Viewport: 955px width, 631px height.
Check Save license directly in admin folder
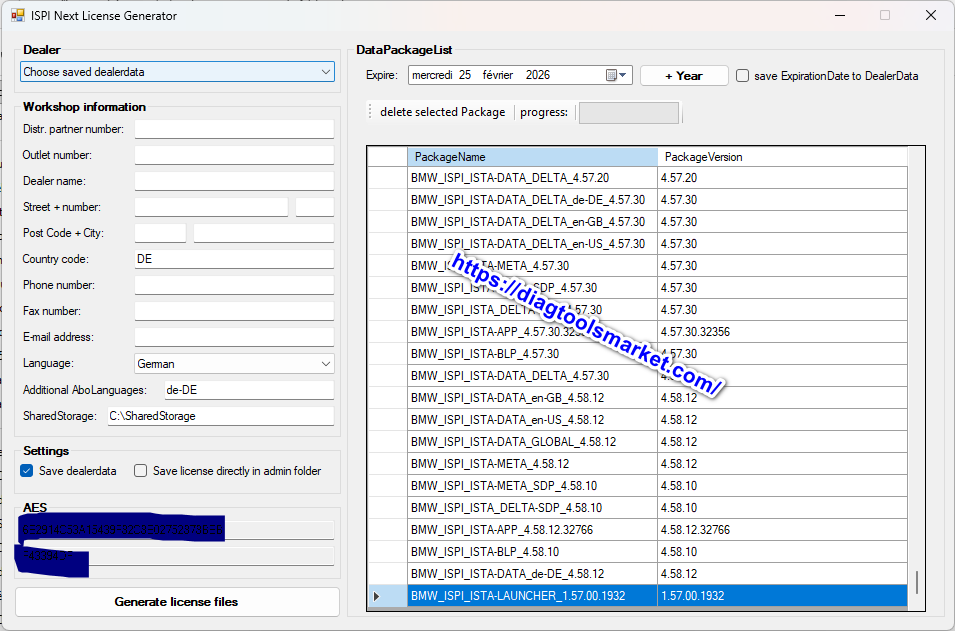point(141,471)
